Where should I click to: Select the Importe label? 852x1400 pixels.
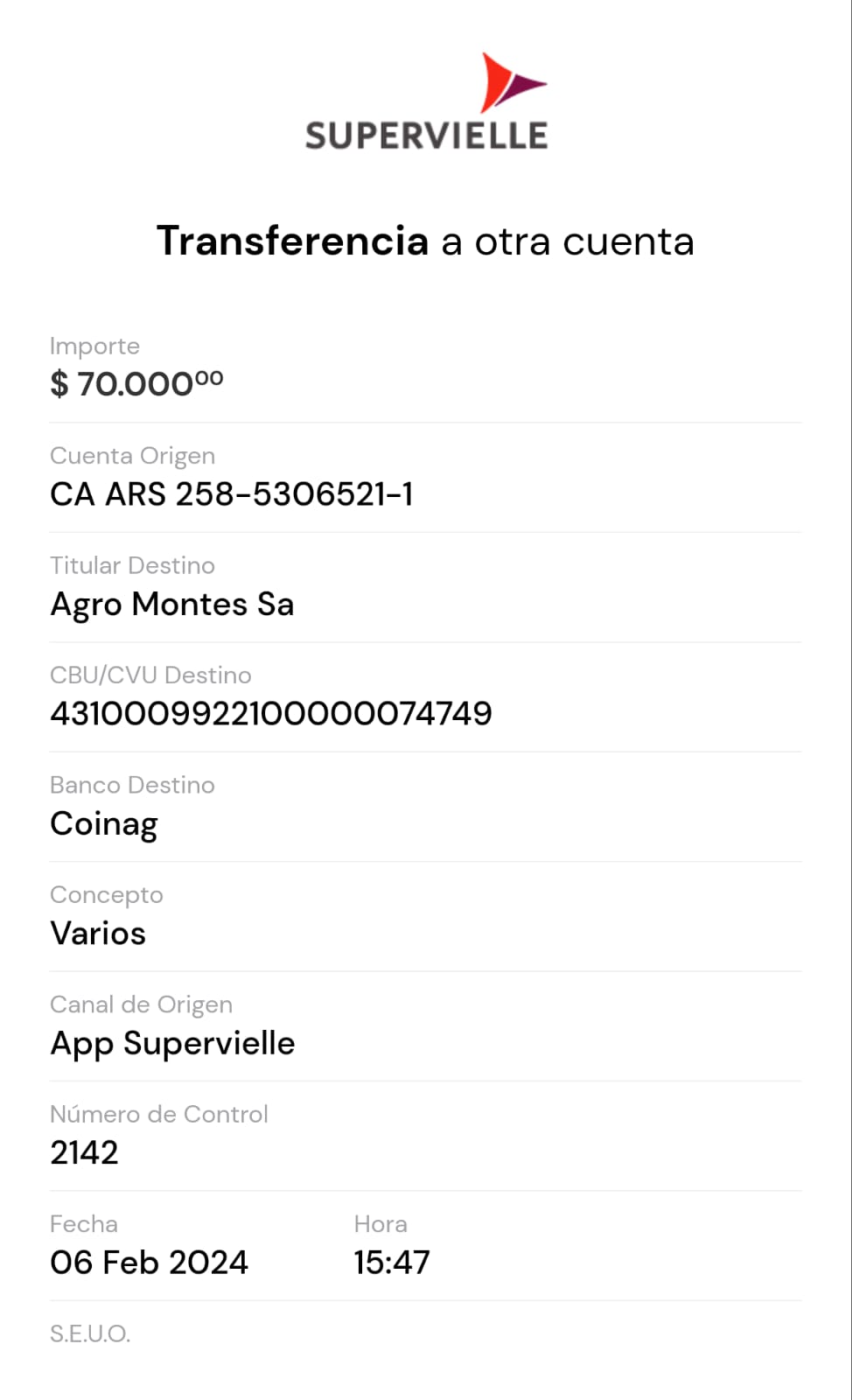click(x=94, y=346)
